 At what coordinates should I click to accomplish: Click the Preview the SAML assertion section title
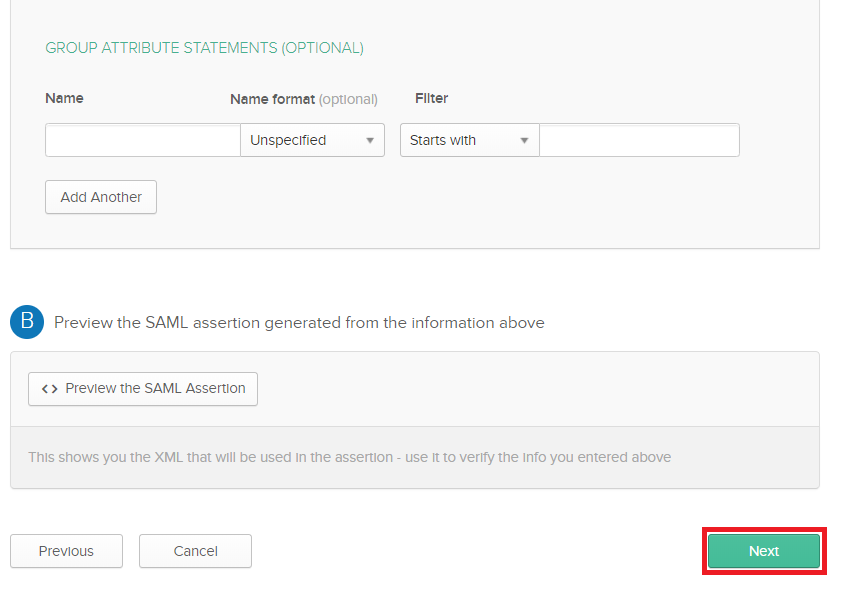tap(299, 322)
